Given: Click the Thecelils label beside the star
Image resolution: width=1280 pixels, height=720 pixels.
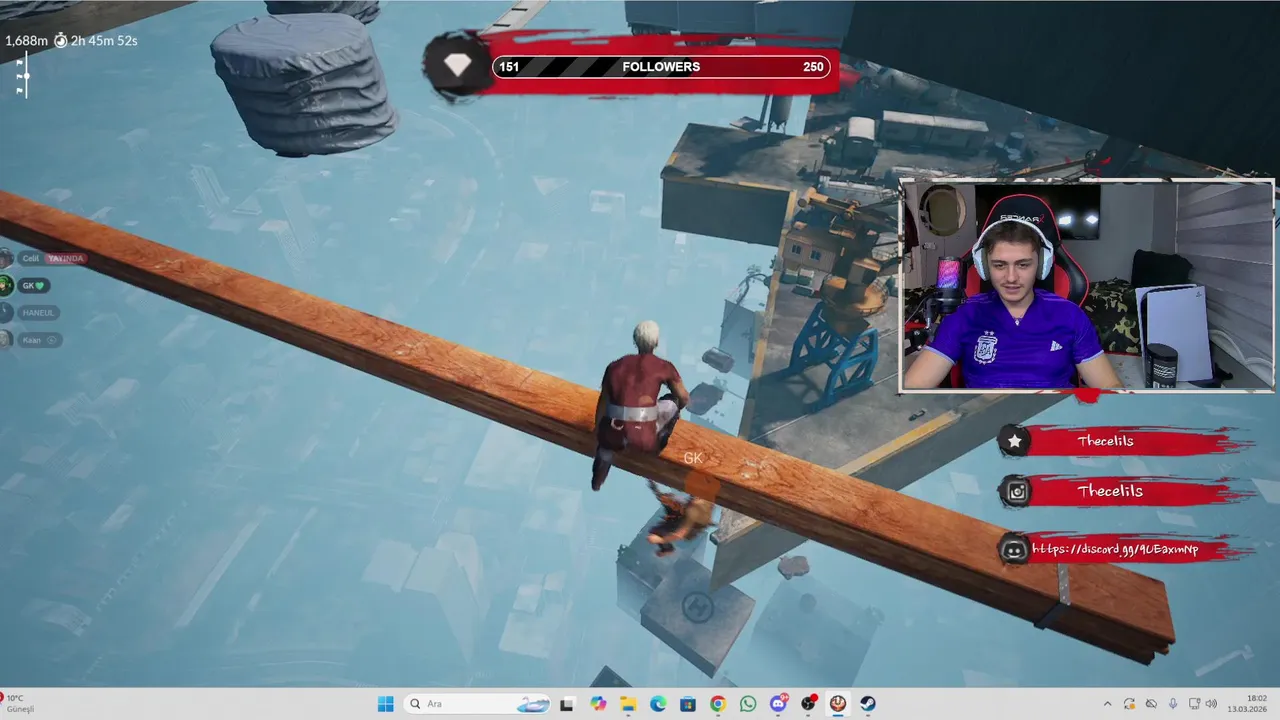Looking at the screenshot, I should pos(1105,441).
